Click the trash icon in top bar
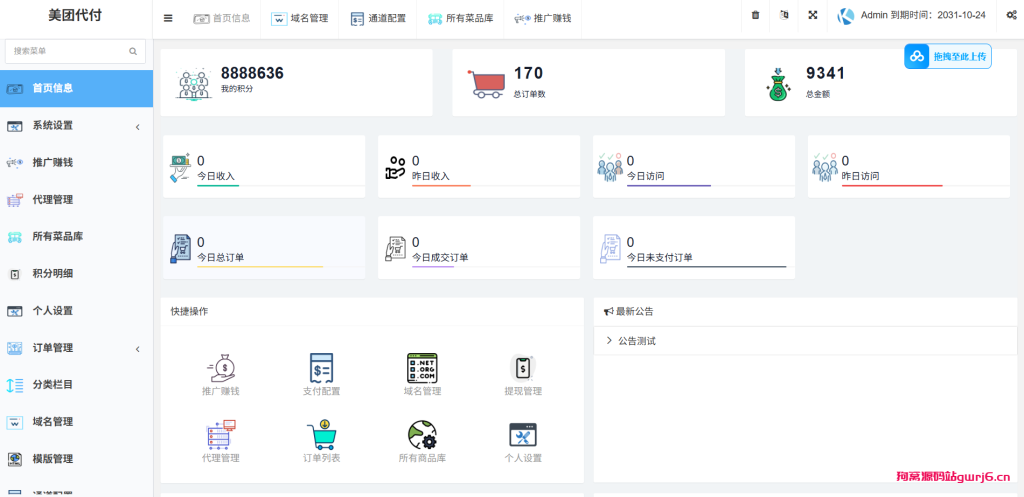Image resolution: width=1024 pixels, height=497 pixels. (756, 15)
